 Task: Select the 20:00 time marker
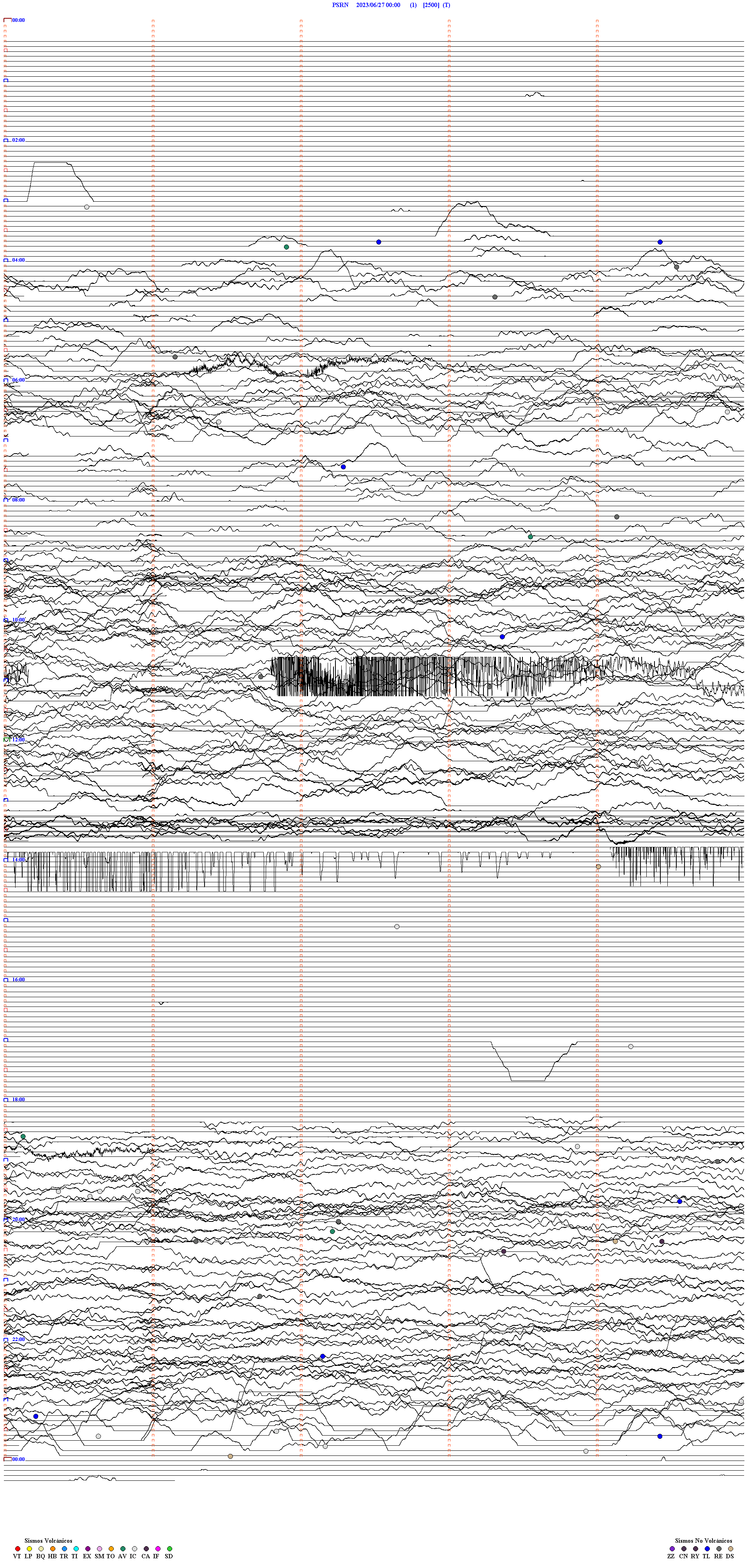tap(18, 1219)
